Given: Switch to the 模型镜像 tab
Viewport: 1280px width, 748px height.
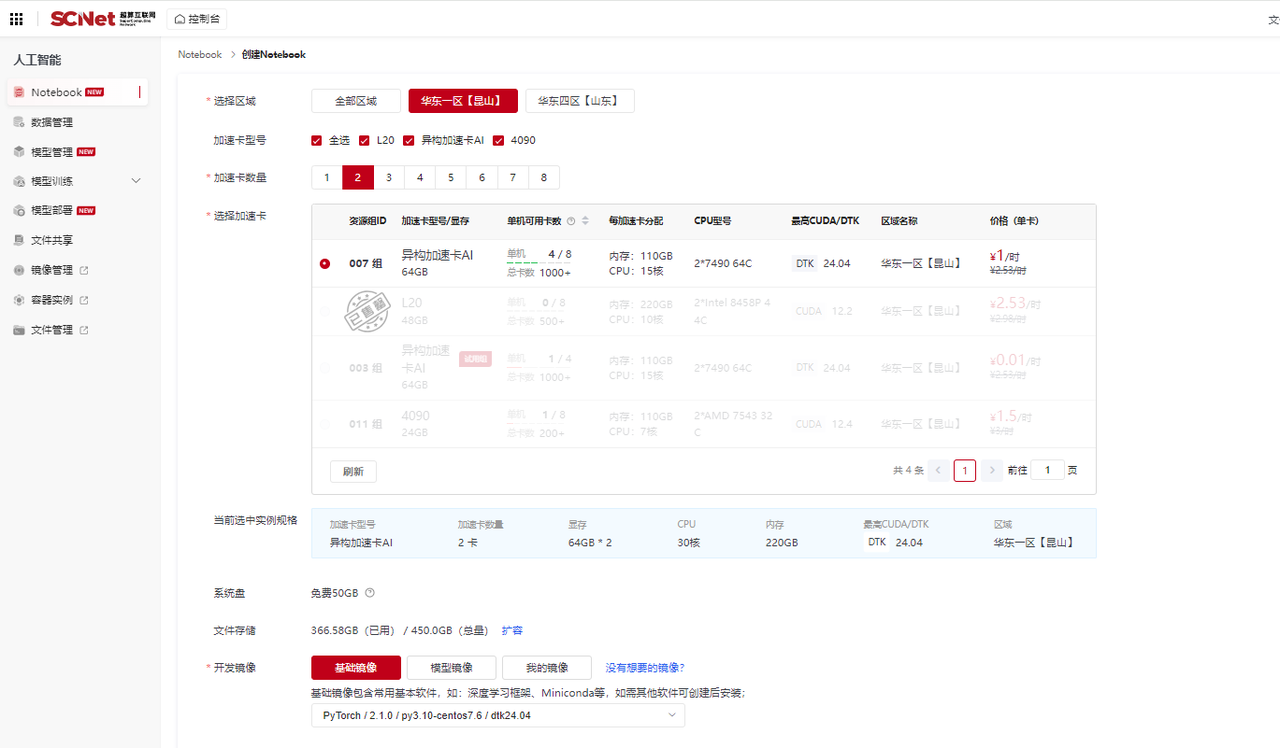Looking at the screenshot, I should 451,668.
